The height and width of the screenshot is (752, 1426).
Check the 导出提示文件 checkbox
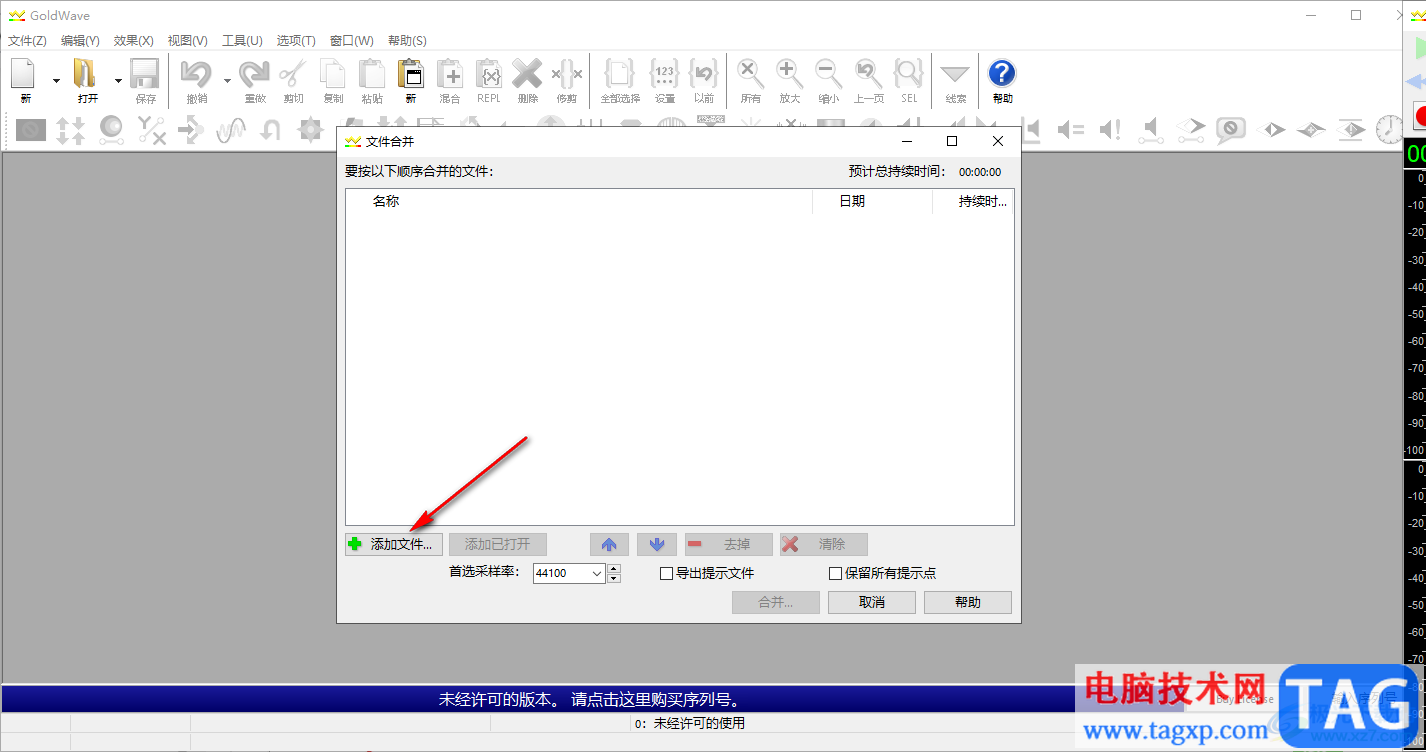click(667, 574)
